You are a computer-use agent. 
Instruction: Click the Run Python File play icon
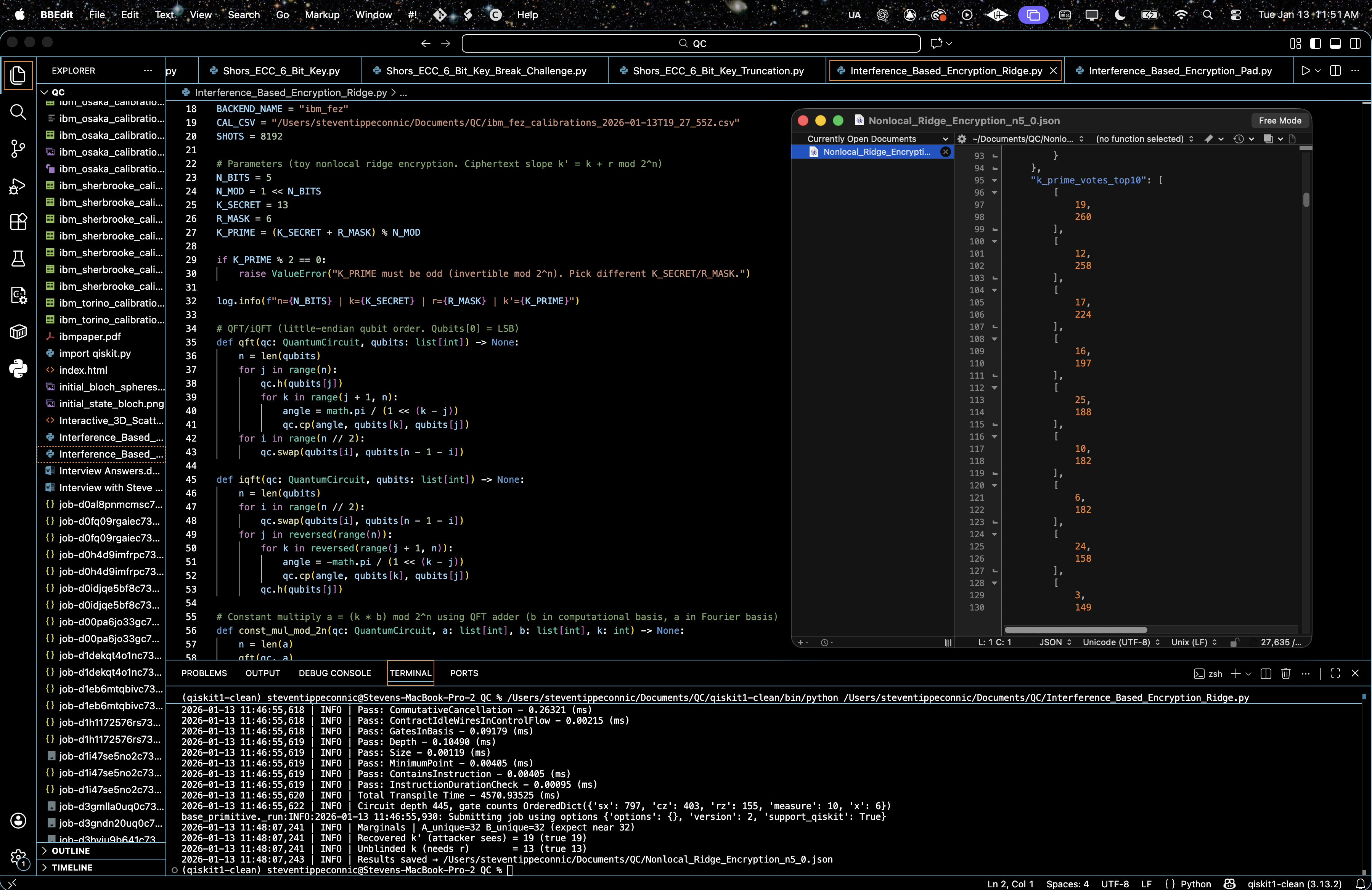pos(1305,70)
